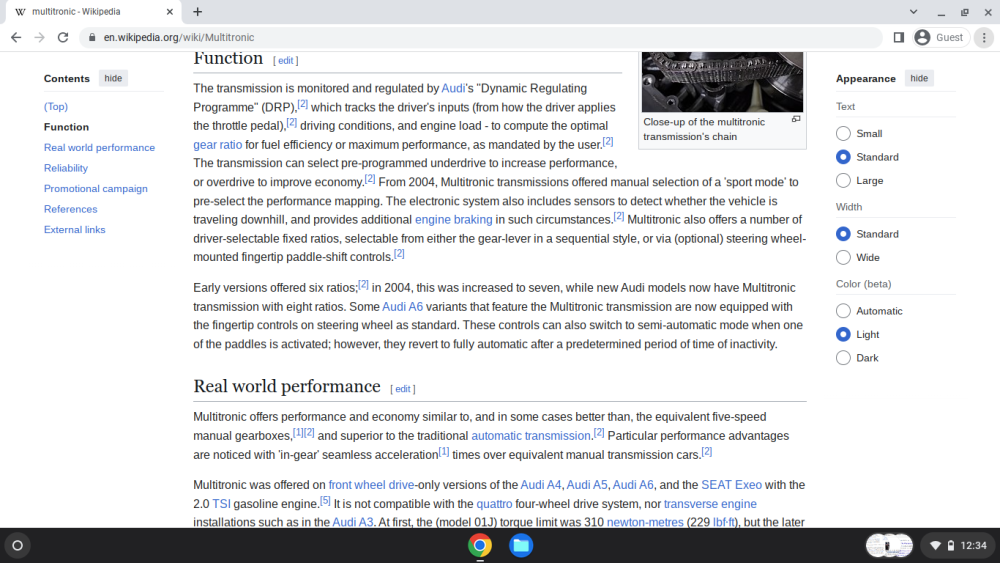Open the Audi link in Function paragraph
This screenshot has height=563, width=1000.
[453, 88]
